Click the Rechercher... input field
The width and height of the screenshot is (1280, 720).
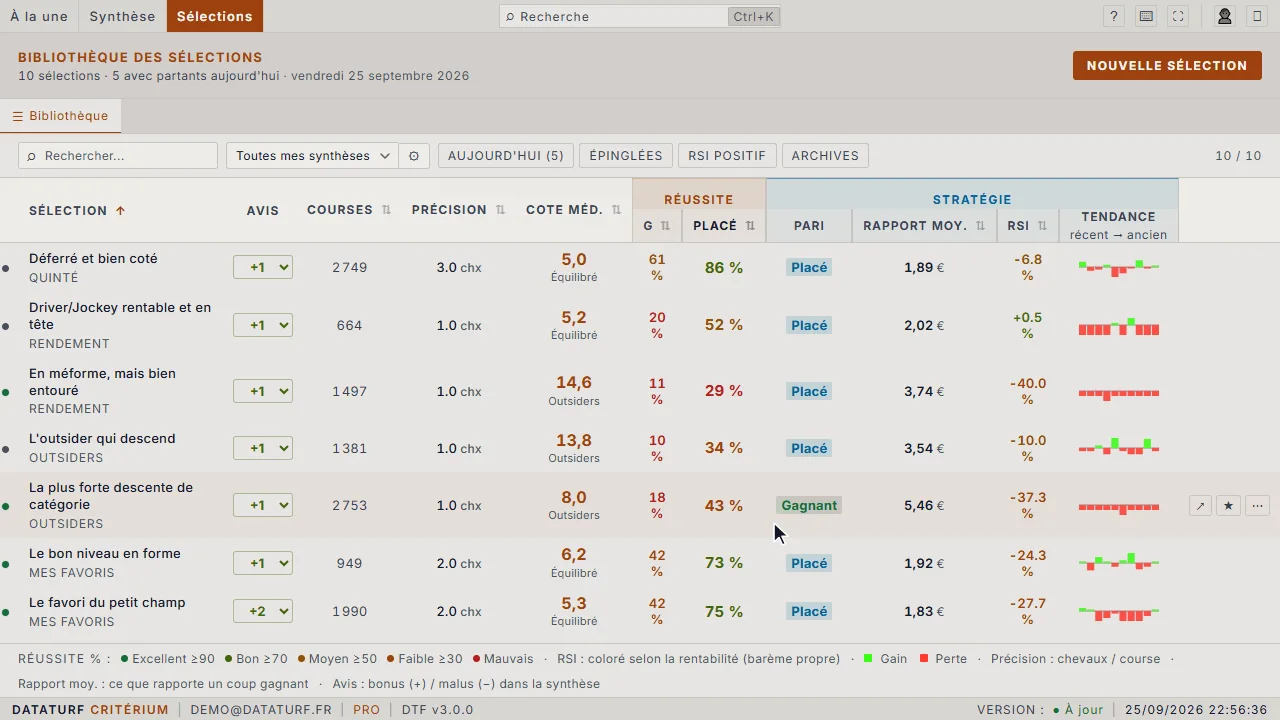pyautogui.click(x=118, y=156)
